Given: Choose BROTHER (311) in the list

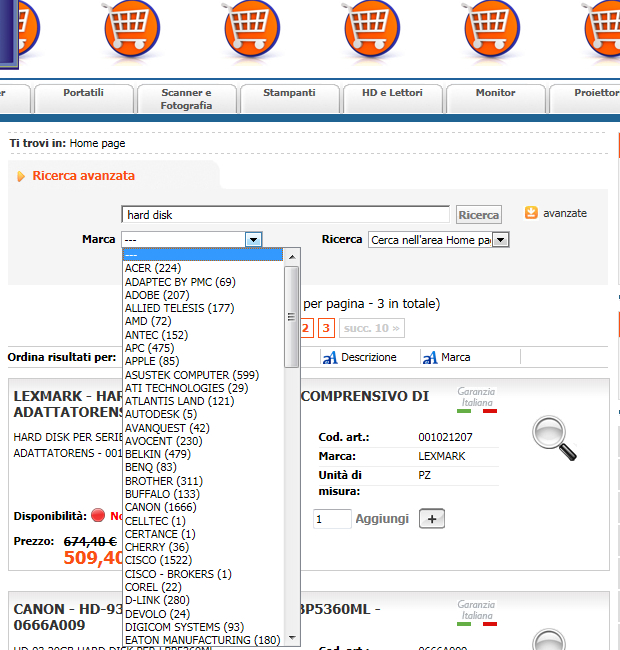Looking at the screenshot, I should coord(203,481).
